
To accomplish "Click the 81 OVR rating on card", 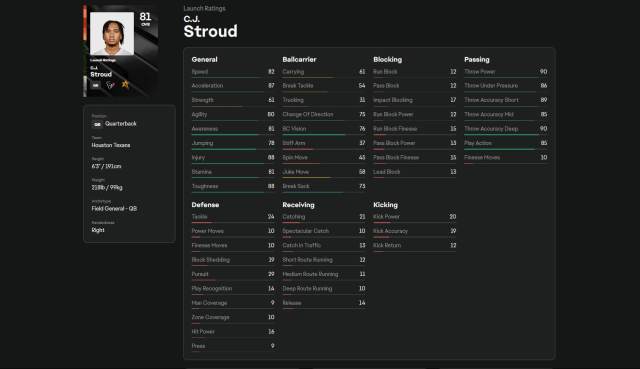I will 145,19.
